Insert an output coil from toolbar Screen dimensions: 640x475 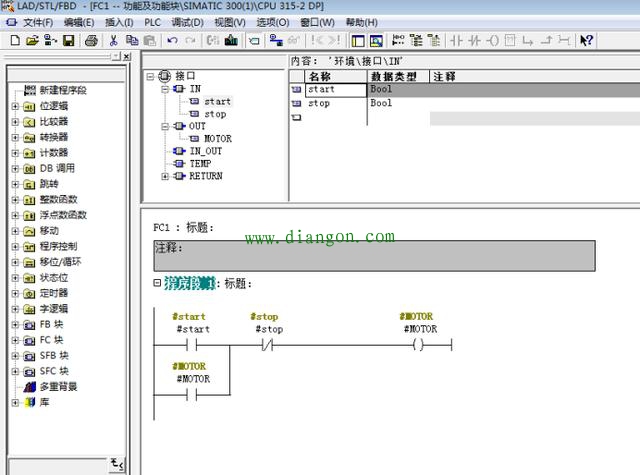click(x=492, y=41)
